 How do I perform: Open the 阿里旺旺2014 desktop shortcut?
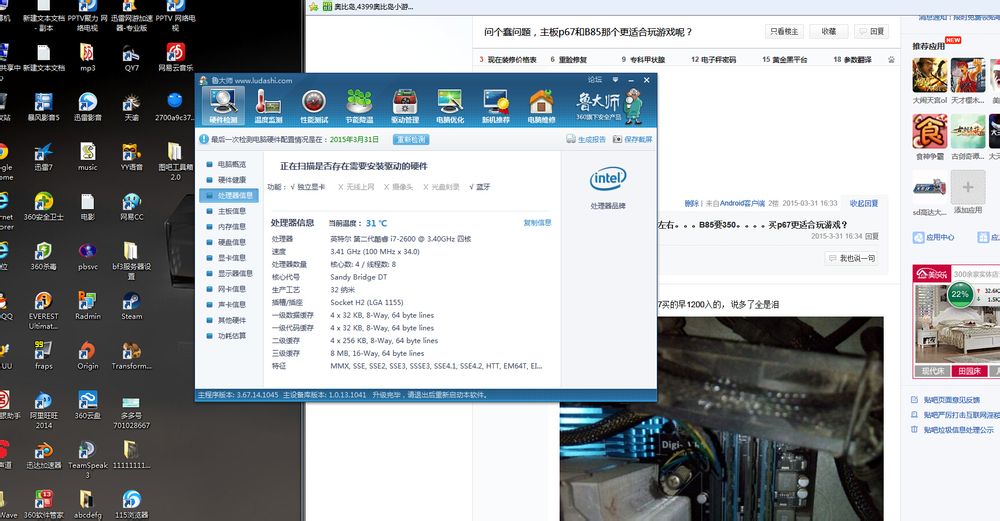[43, 409]
